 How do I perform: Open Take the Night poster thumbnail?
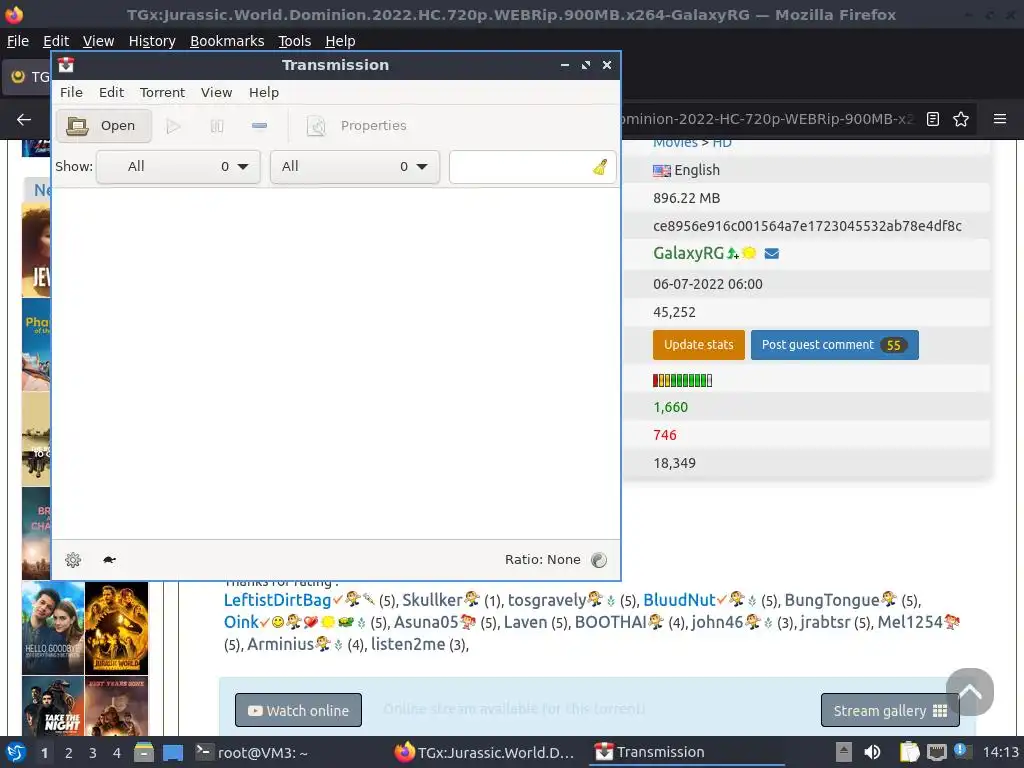click(x=53, y=706)
